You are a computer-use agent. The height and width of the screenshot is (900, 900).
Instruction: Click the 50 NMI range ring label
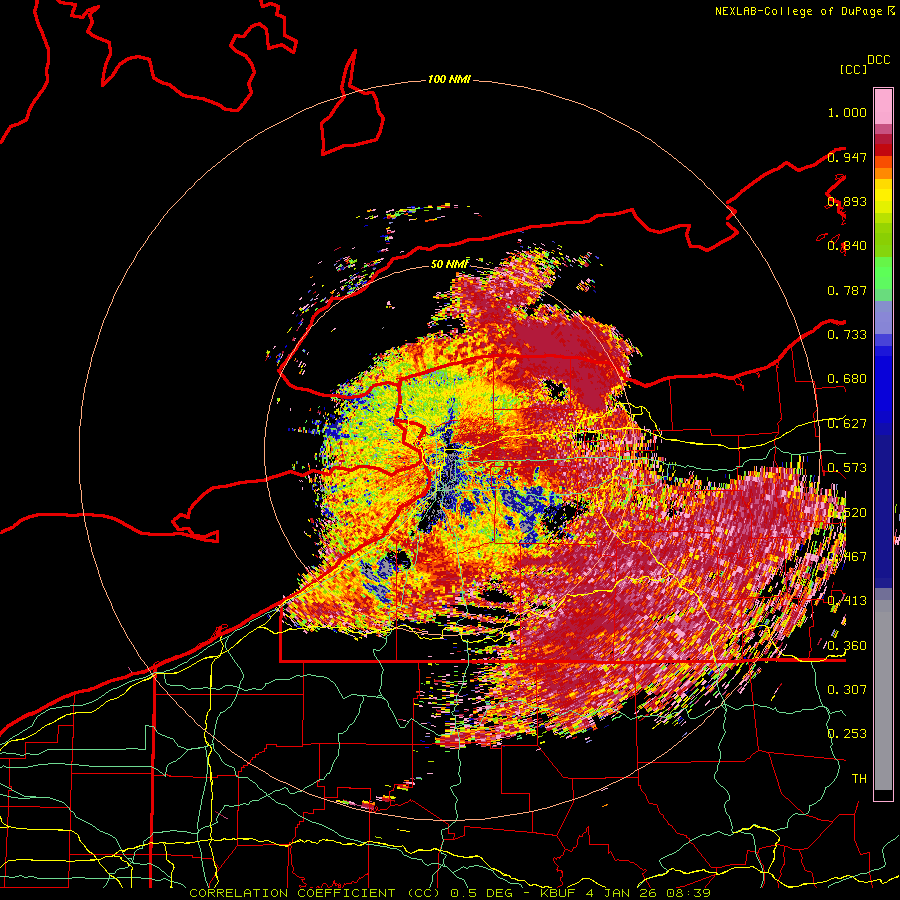tap(449, 264)
